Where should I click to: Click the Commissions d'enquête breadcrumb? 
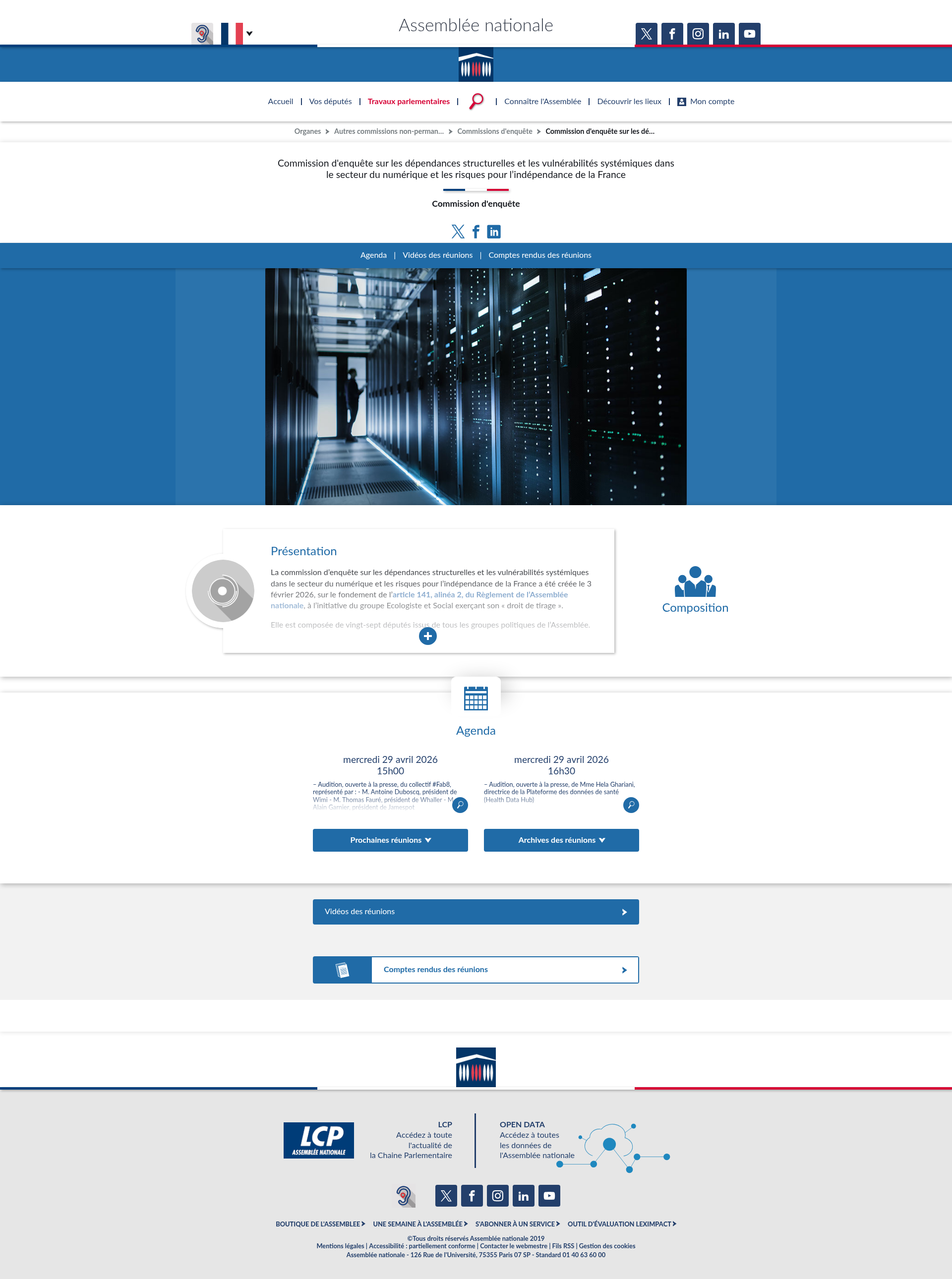494,131
